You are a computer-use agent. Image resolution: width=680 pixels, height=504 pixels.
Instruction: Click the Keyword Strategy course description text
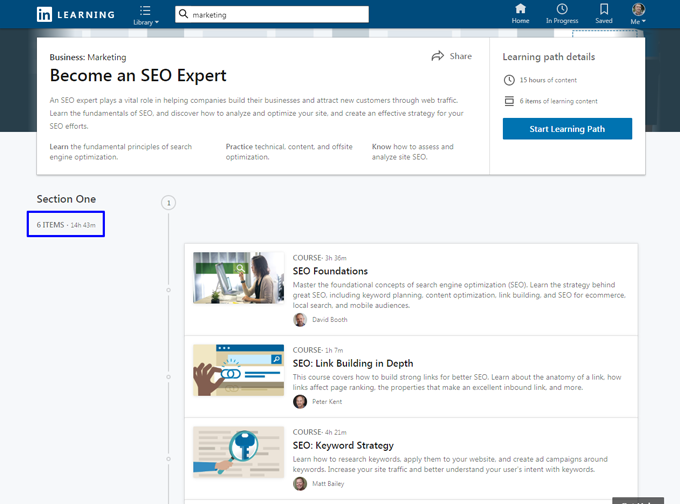450,464
